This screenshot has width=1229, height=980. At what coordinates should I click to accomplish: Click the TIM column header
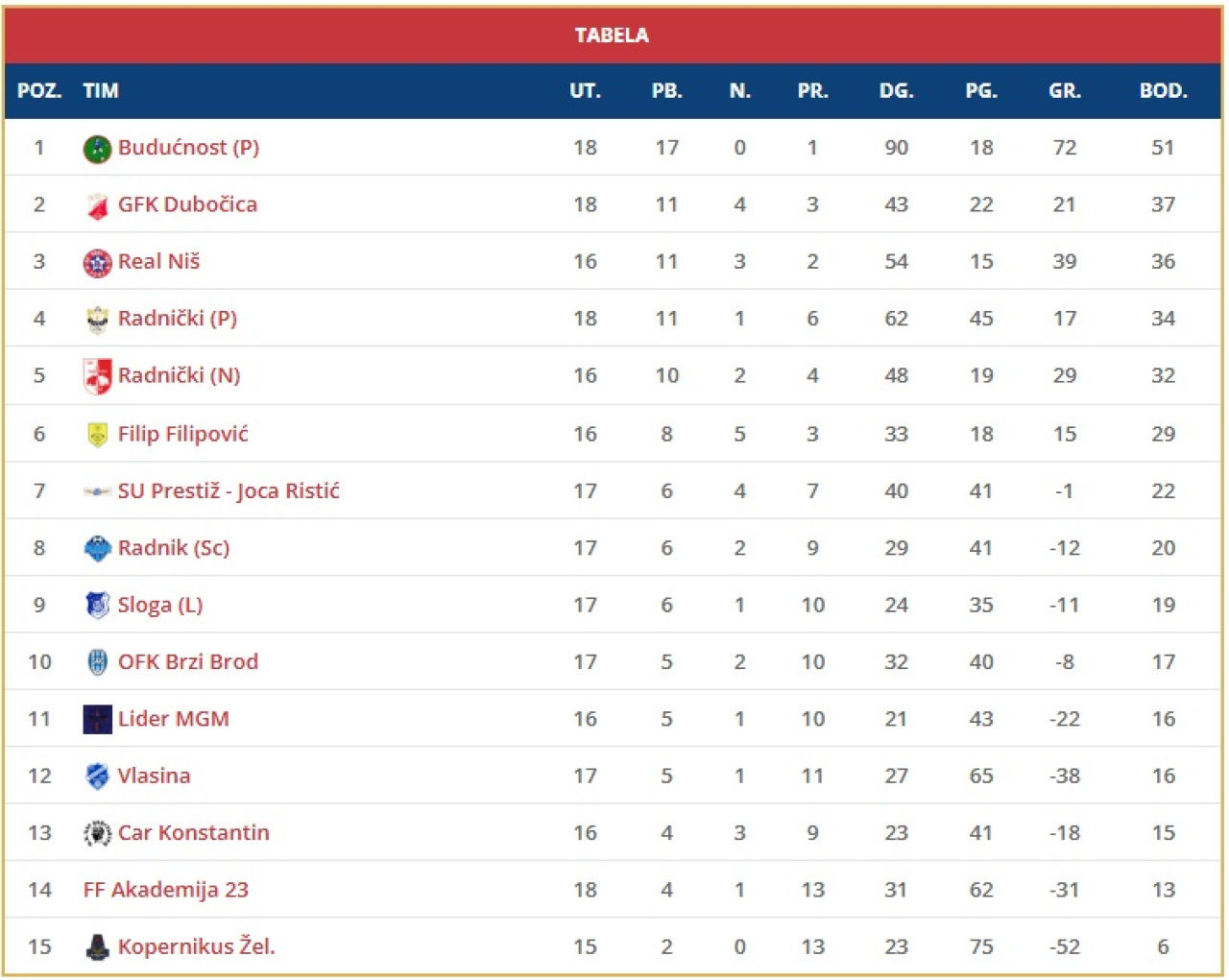[100, 91]
